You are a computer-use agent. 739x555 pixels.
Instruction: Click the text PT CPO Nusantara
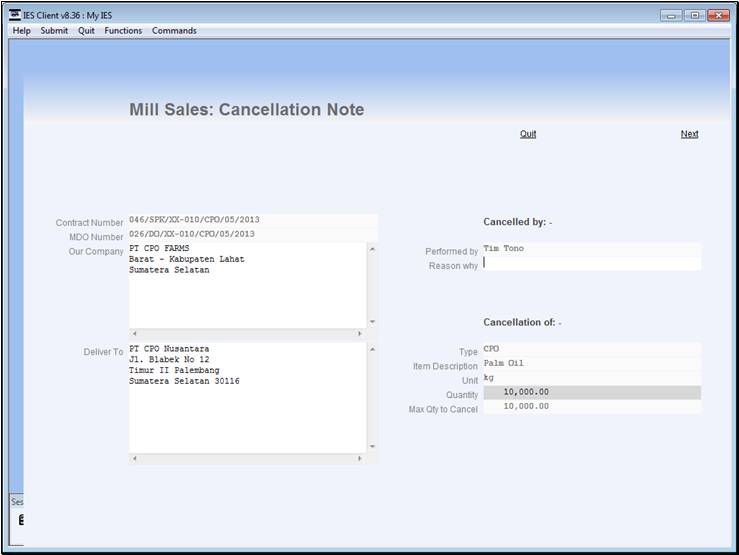tap(169, 349)
